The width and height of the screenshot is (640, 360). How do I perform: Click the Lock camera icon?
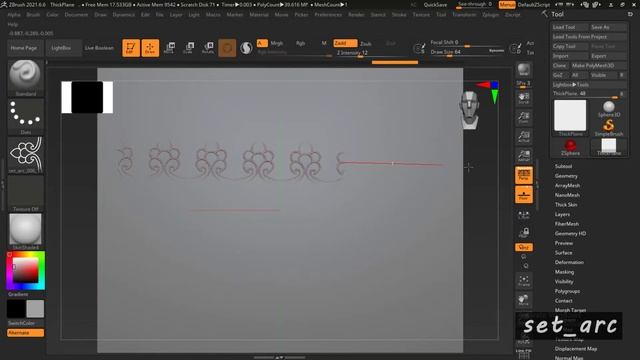(524, 233)
